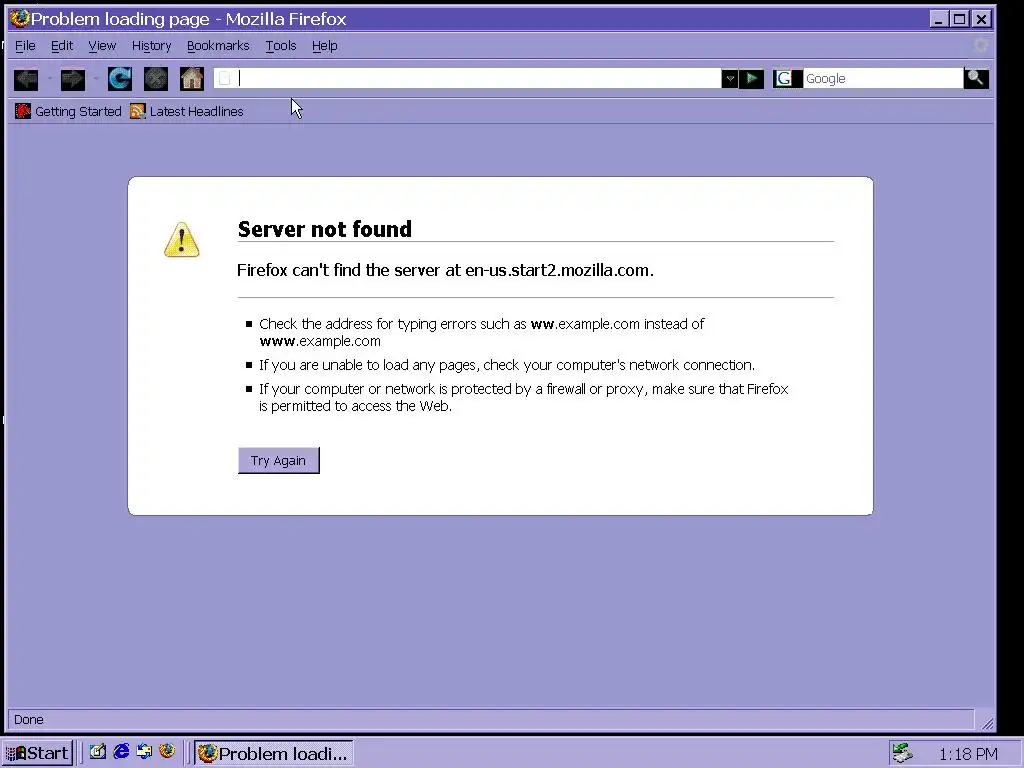This screenshot has height=768, width=1024.
Task: Click the activity throbber icon in menu bar
Action: (980, 45)
